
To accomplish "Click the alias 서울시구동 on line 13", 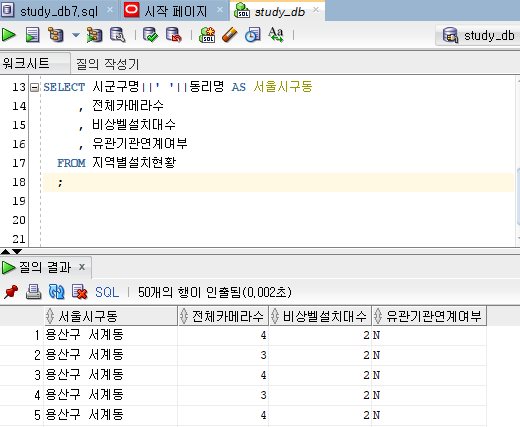I will (283, 87).
